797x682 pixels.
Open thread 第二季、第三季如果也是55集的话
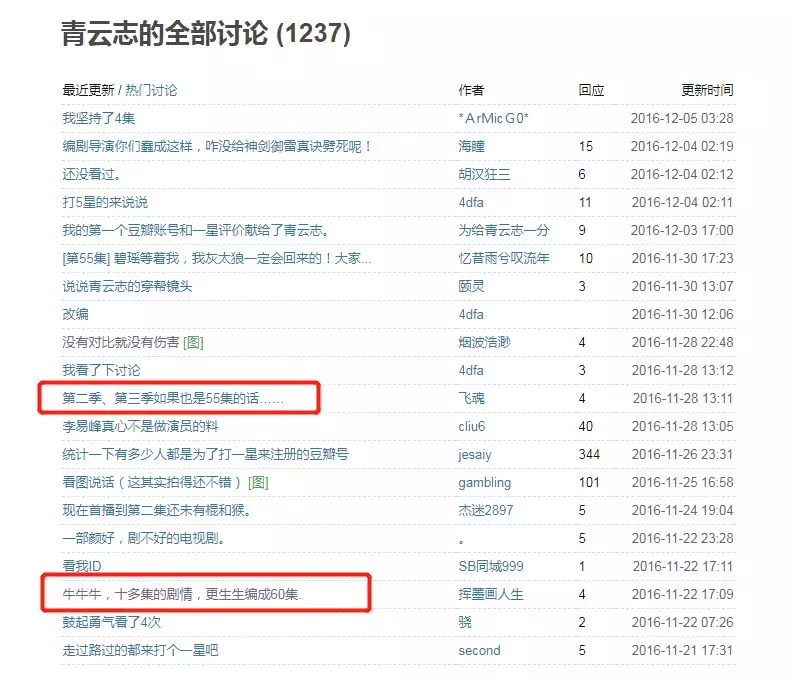click(x=172, y=398)
